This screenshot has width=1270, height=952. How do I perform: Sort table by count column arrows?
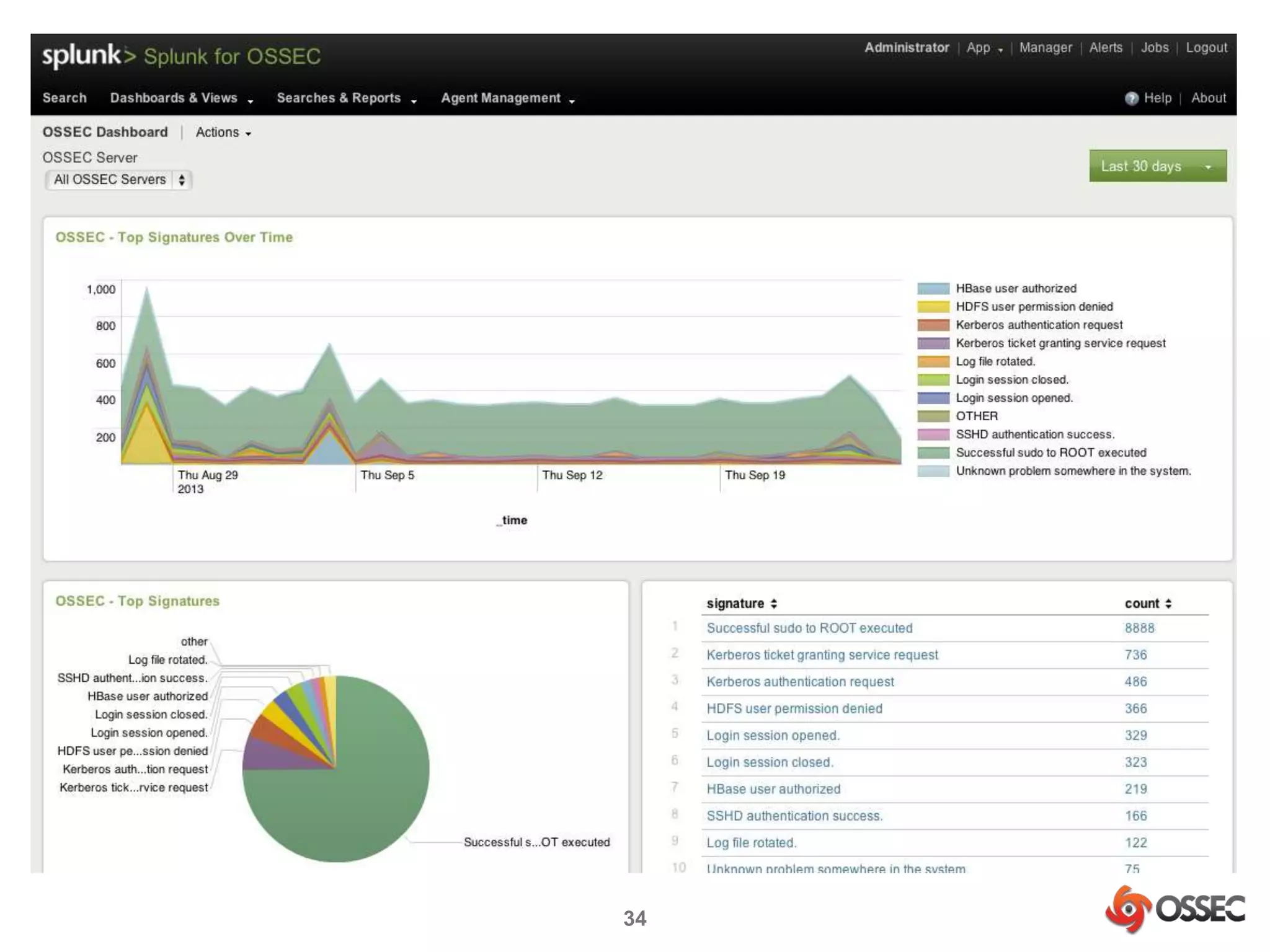tap(1168, 604)
